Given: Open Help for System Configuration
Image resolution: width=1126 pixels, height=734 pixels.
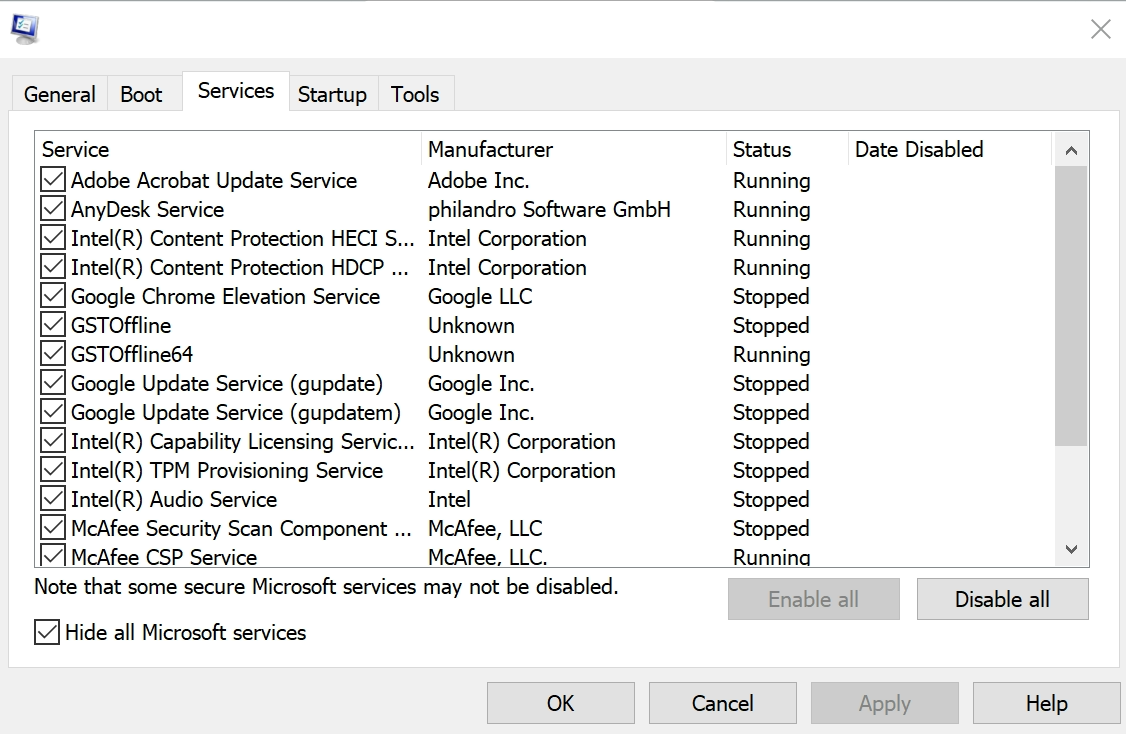Looking at the screenshot, I should 1046,703.
